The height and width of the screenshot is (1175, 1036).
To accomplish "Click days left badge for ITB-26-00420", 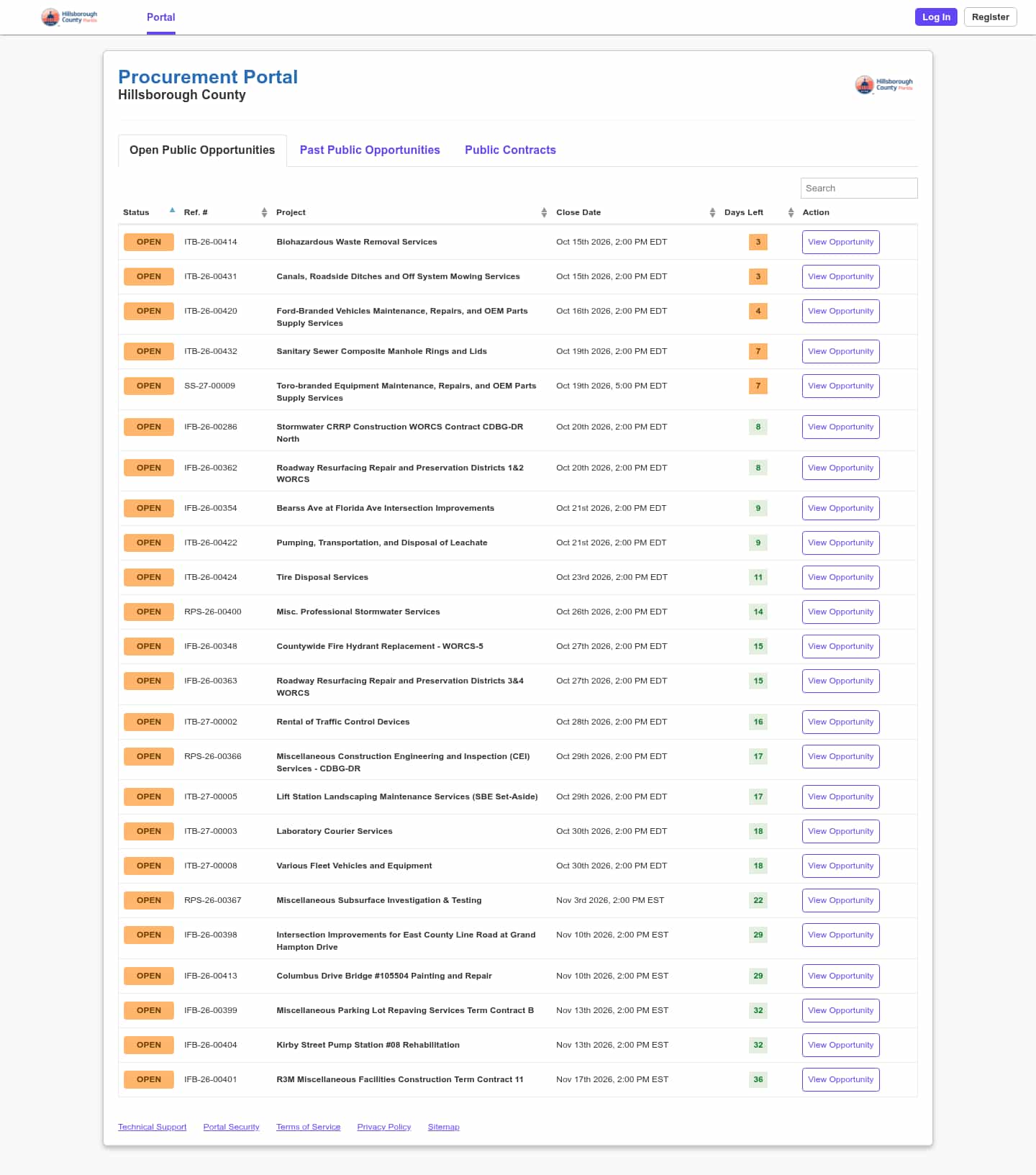I will pyautogui.click(x=758, y=311).
